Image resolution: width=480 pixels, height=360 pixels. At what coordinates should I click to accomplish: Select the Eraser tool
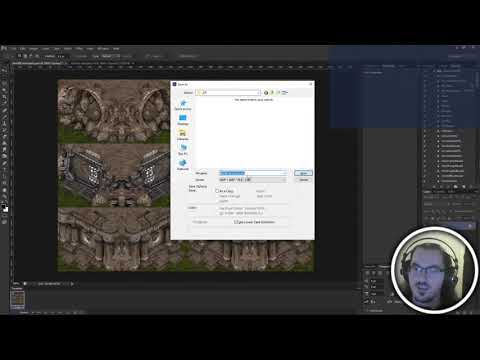click(4, 137)
